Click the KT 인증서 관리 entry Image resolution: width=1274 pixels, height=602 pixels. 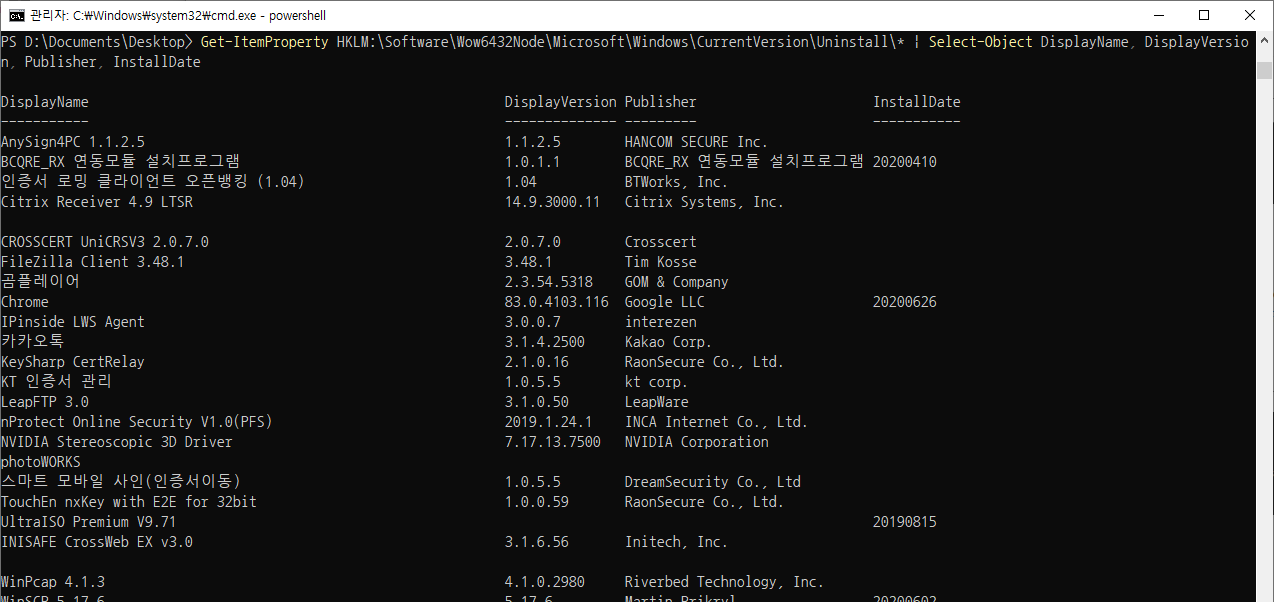pos(57,382)
